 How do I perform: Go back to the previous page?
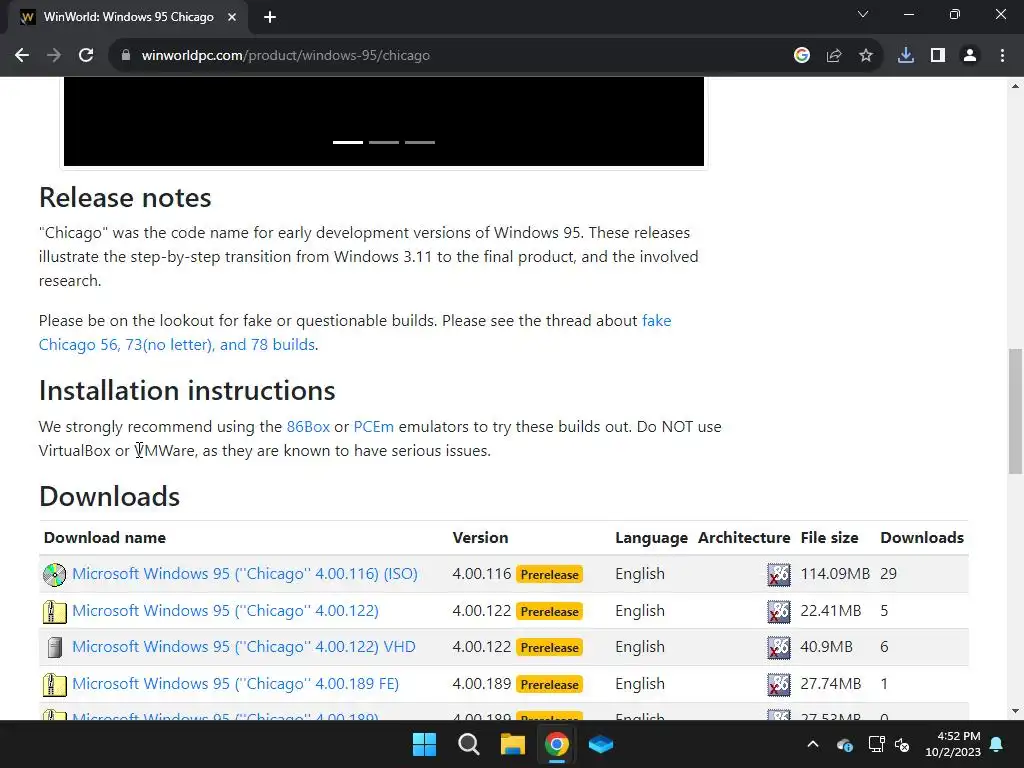tap(22, 56)
